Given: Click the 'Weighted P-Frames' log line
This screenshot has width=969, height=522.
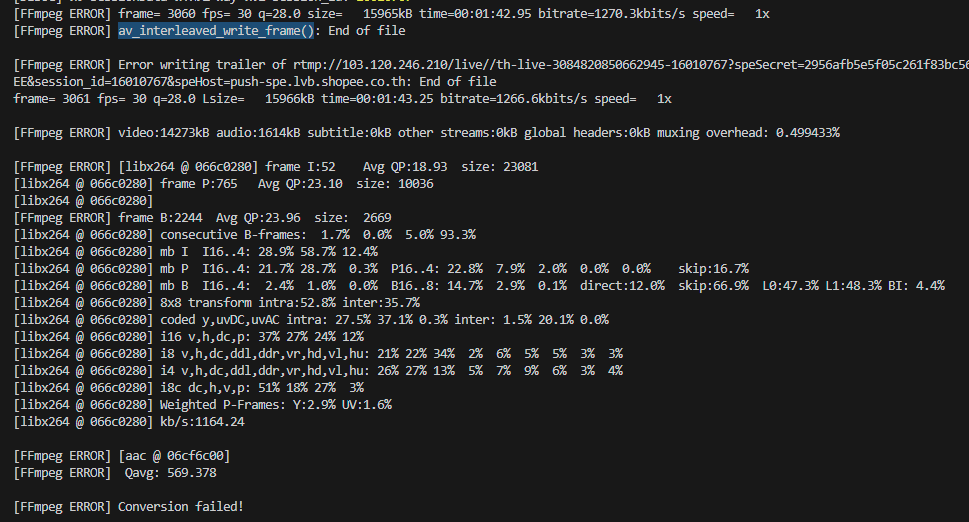Looking at the screenshot, I should (203, 405).
